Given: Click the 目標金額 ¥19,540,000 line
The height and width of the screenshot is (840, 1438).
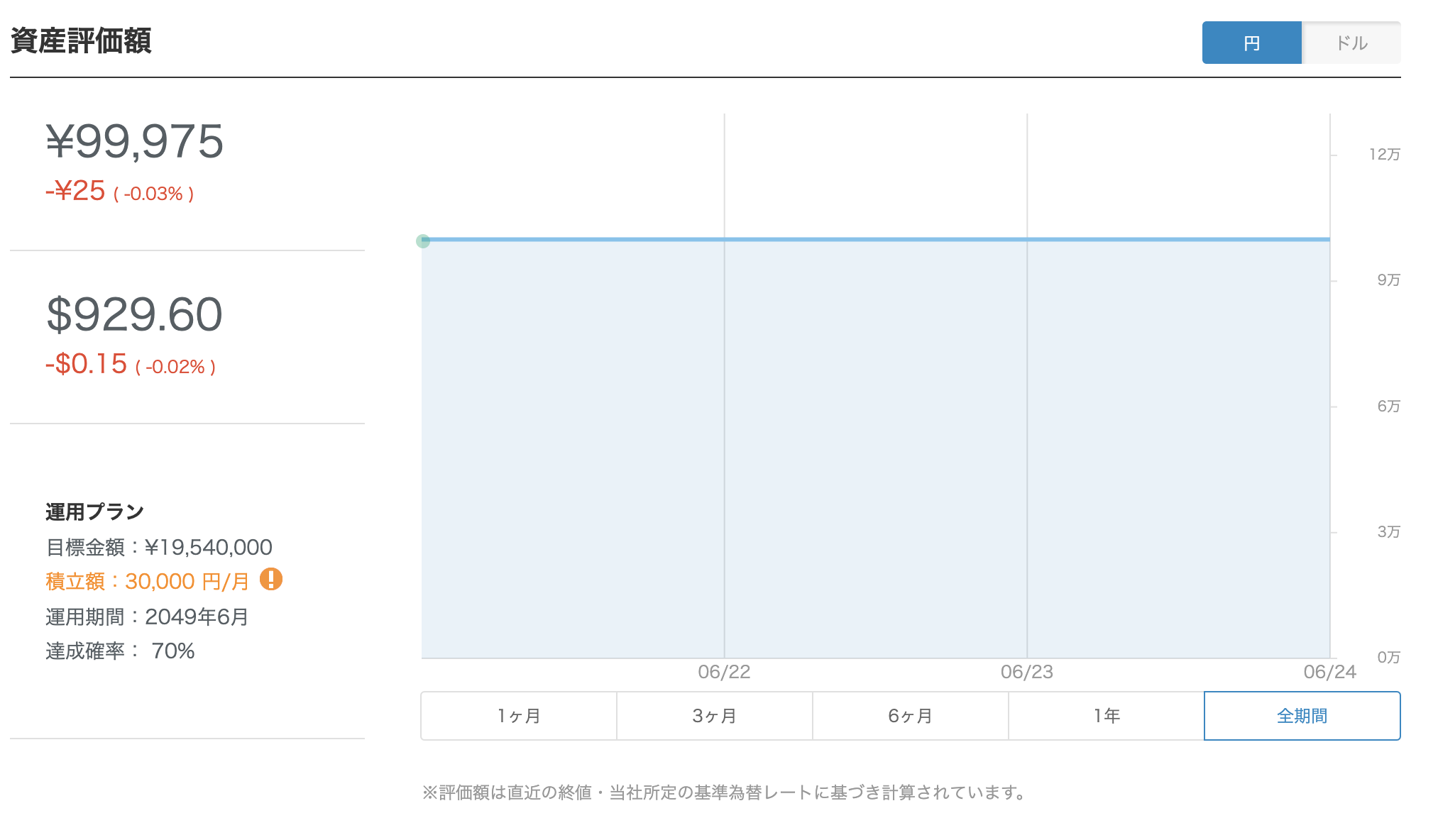Looking at the screenshot, I should [x=159, y=547].
